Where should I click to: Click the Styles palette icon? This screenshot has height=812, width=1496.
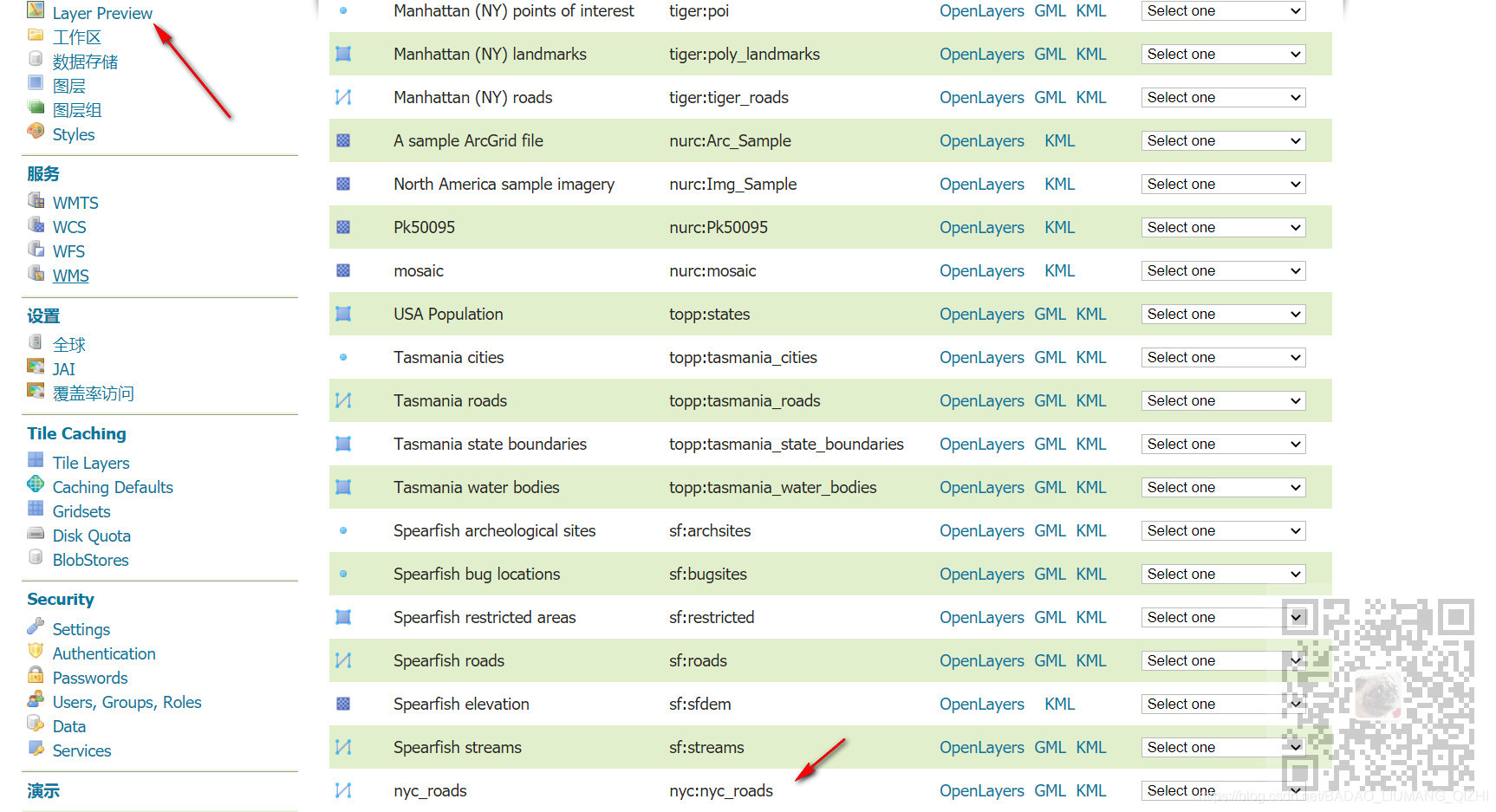(x=36, y=132)
